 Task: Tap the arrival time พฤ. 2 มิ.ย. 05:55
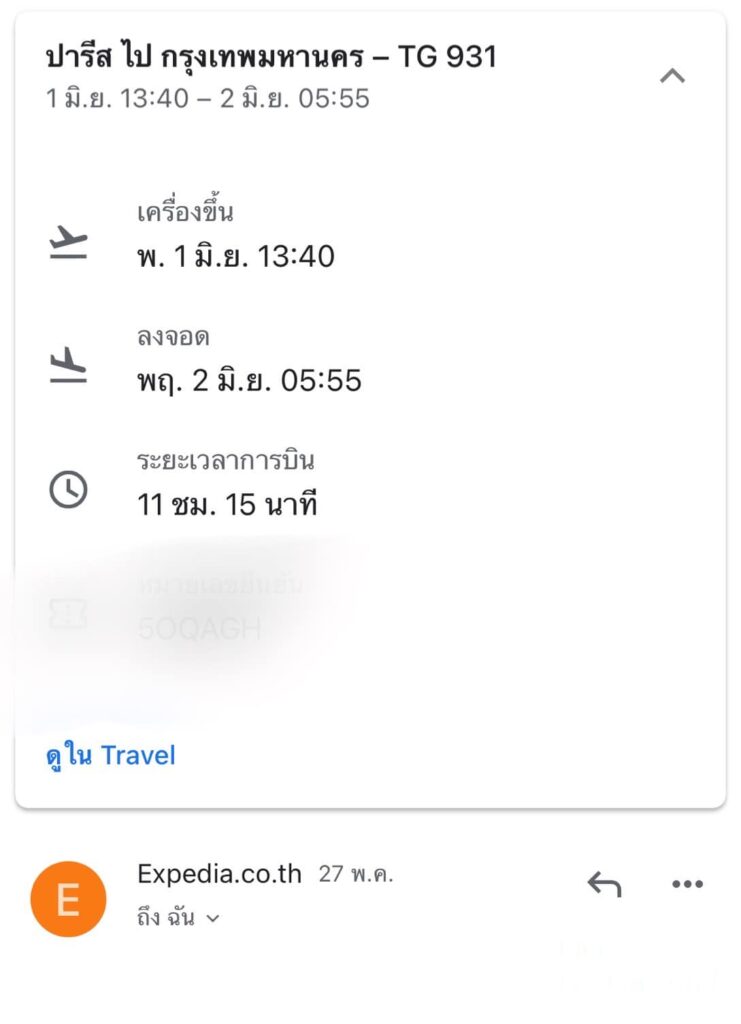(249, 381)
